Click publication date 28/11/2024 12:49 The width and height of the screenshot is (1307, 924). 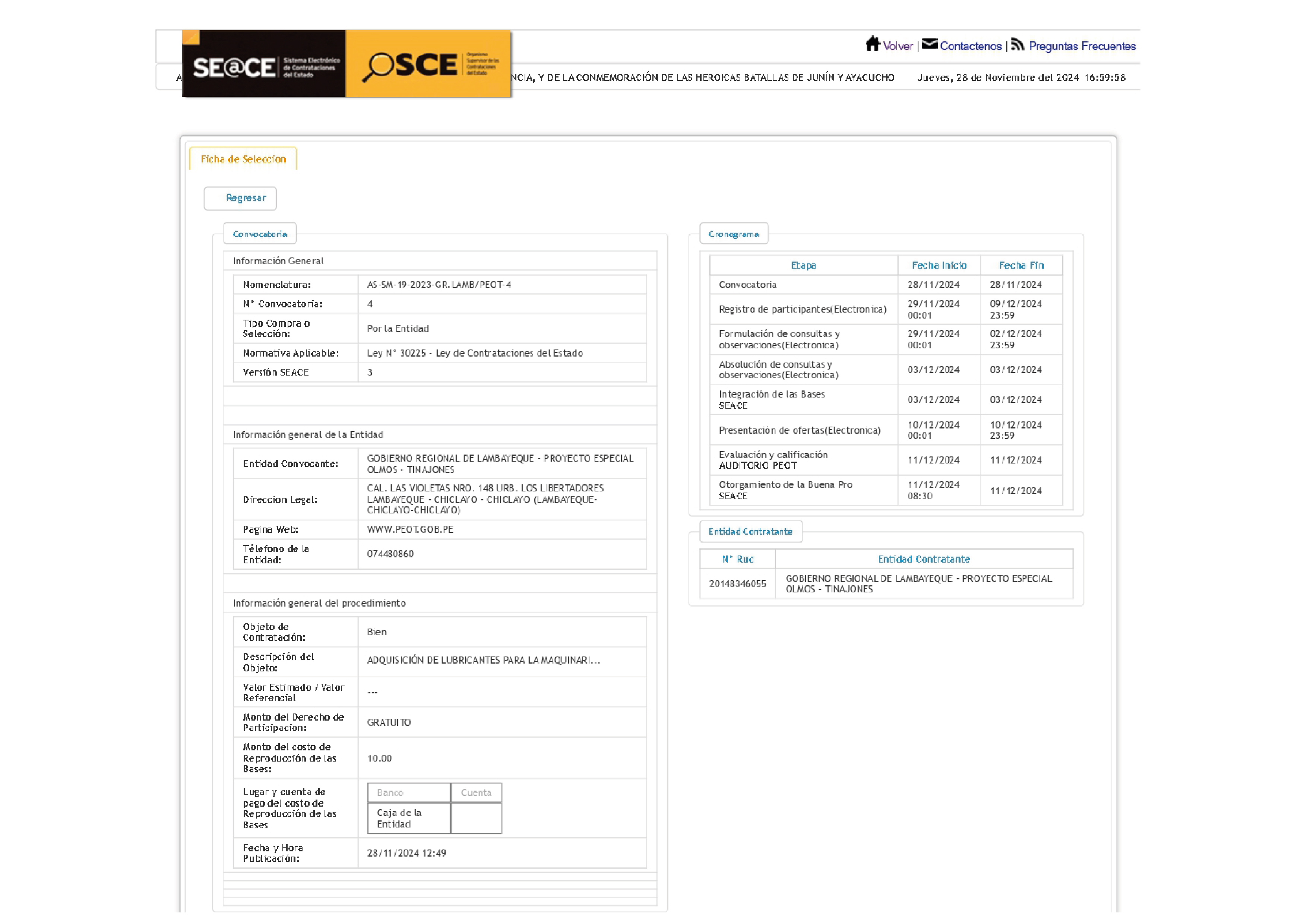pyautogui.click(x=406, y=854)
